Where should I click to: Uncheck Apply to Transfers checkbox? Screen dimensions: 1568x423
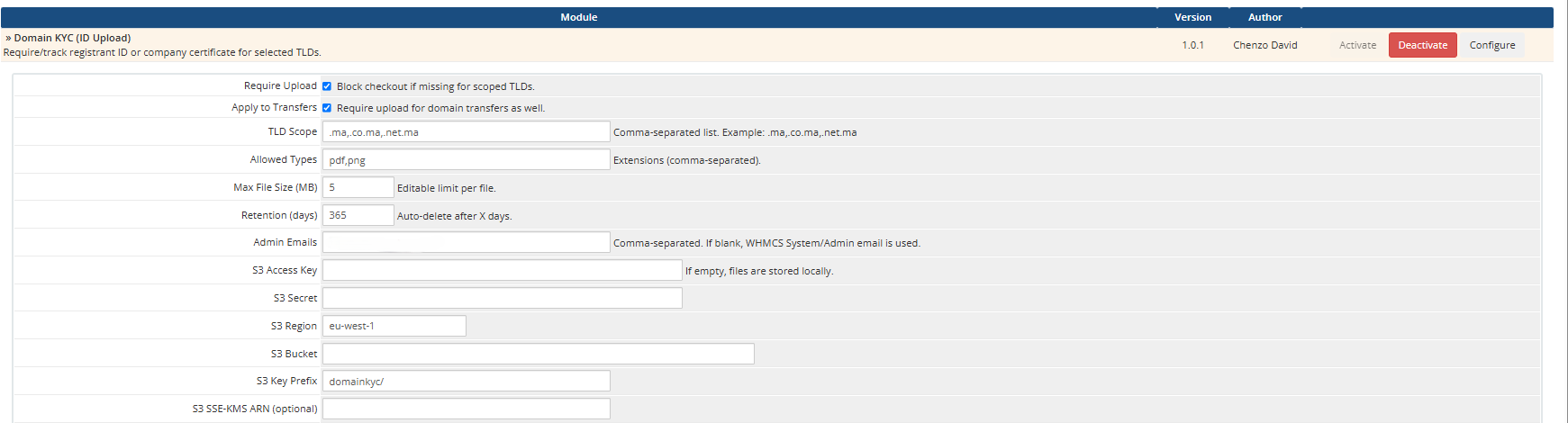point(327,108)
